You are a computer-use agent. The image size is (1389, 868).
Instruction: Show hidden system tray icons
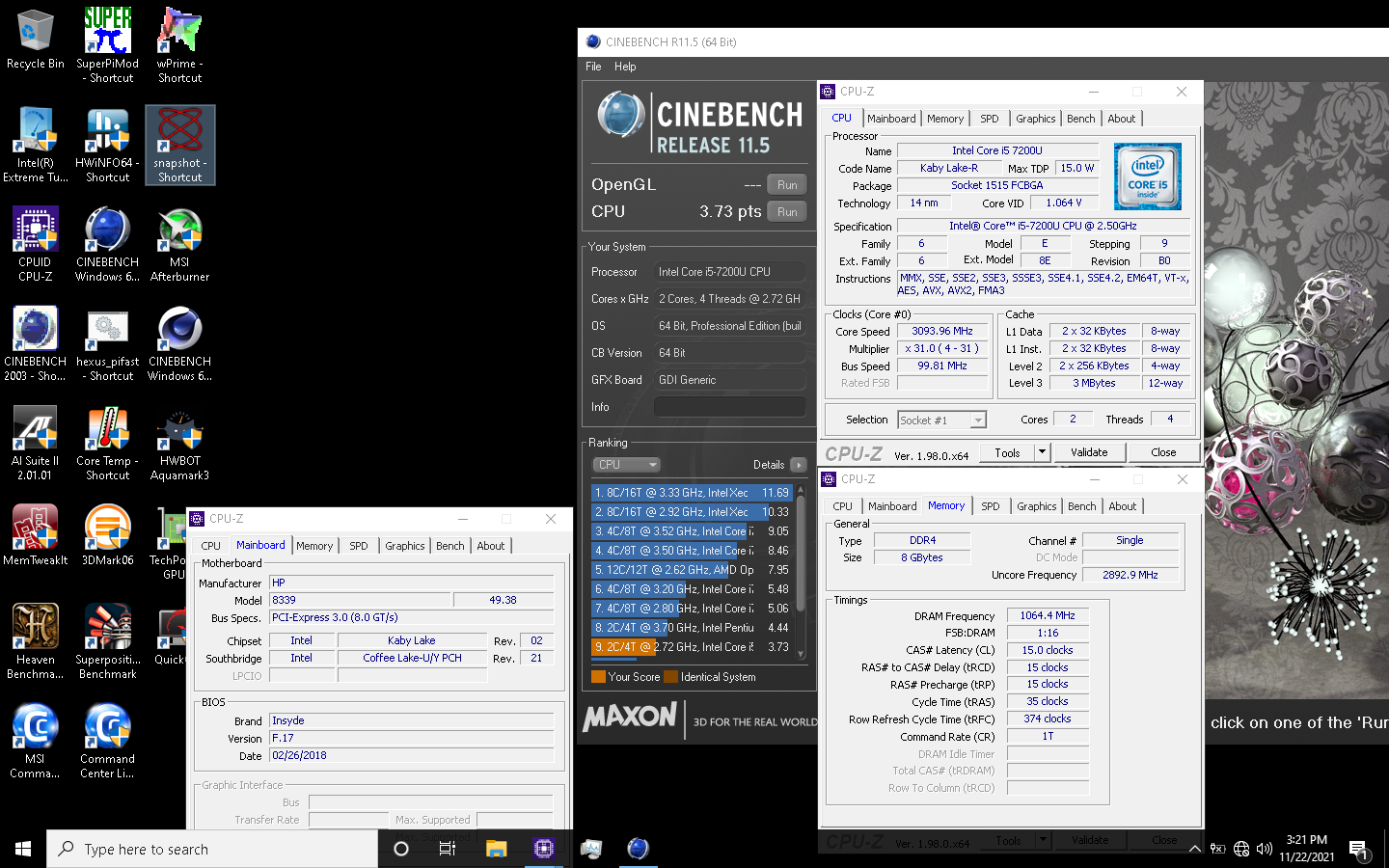coord(1195,850)
